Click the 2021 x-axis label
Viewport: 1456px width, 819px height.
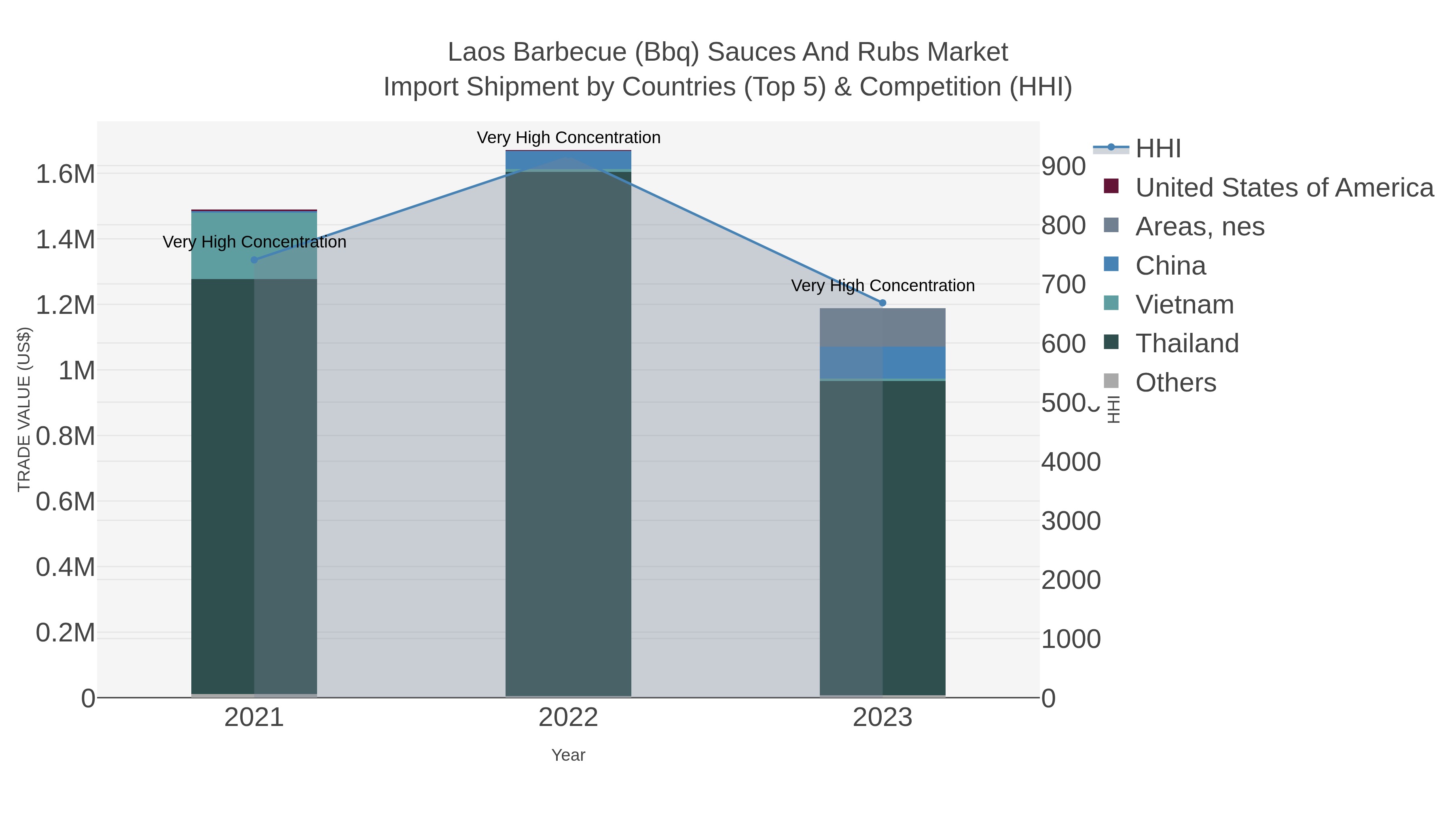coord(254,717)
